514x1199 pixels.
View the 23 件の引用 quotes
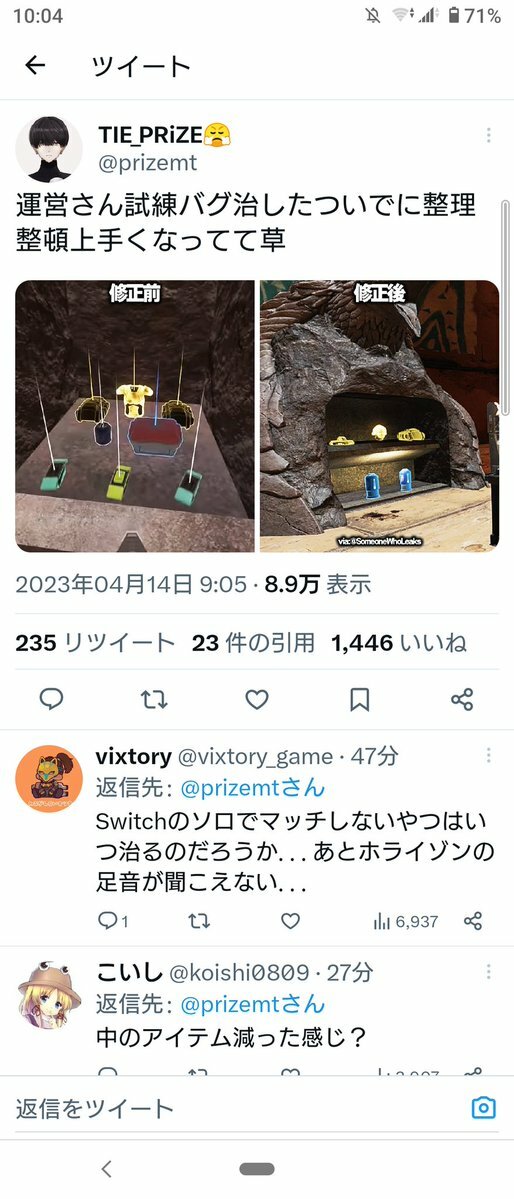point(253,643)
